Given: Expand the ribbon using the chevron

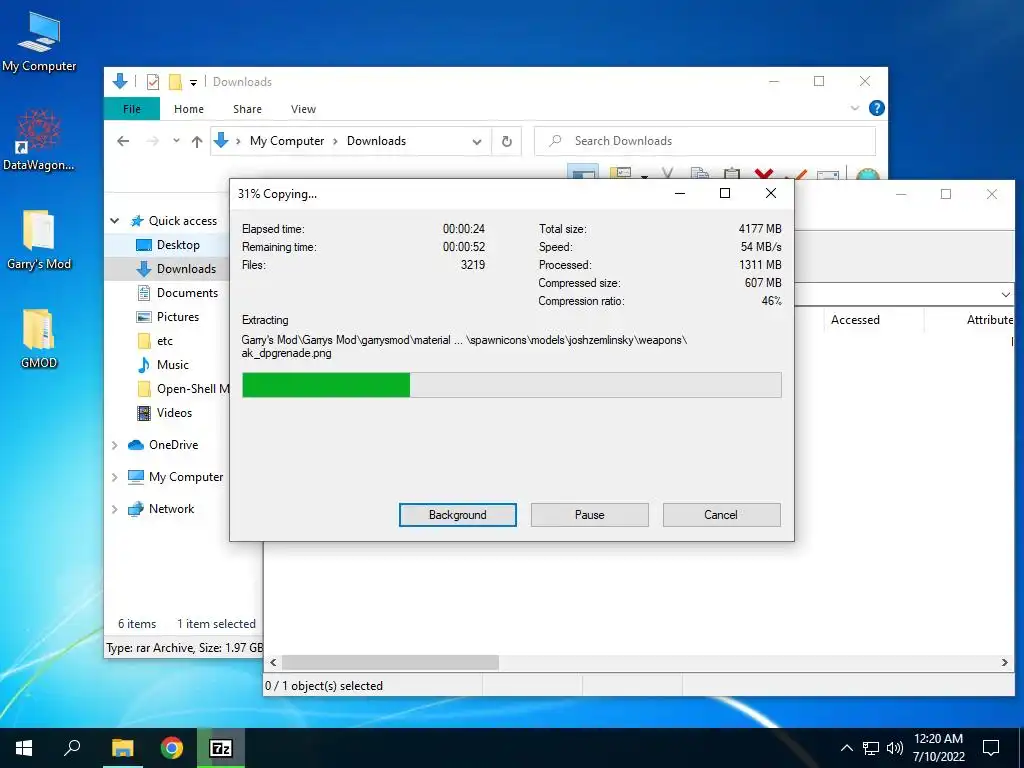Looking at the screenshot, I should pyautogui.click(x=854, y=108).
